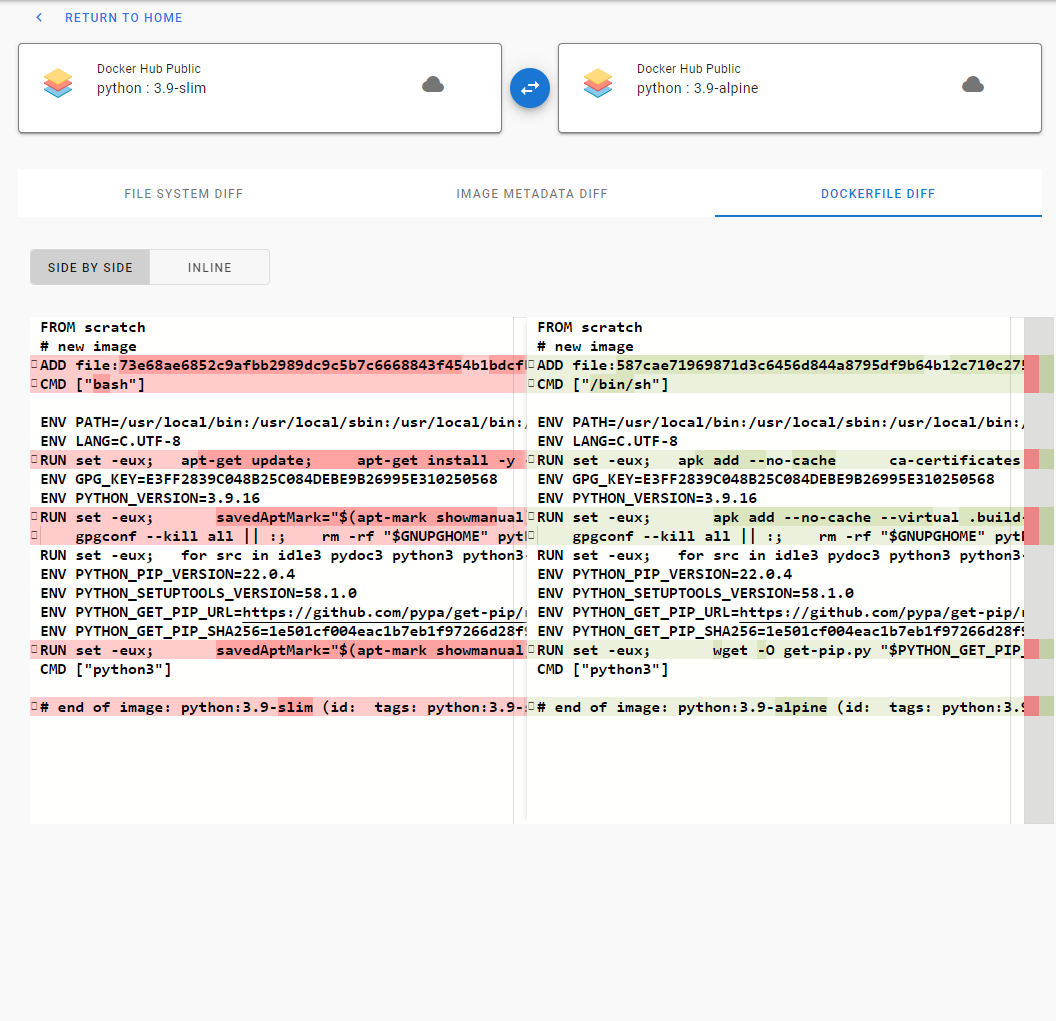Click the overview ruler on the right edge
This screenshot has height=1021, width=1056.
[1039, 570]
